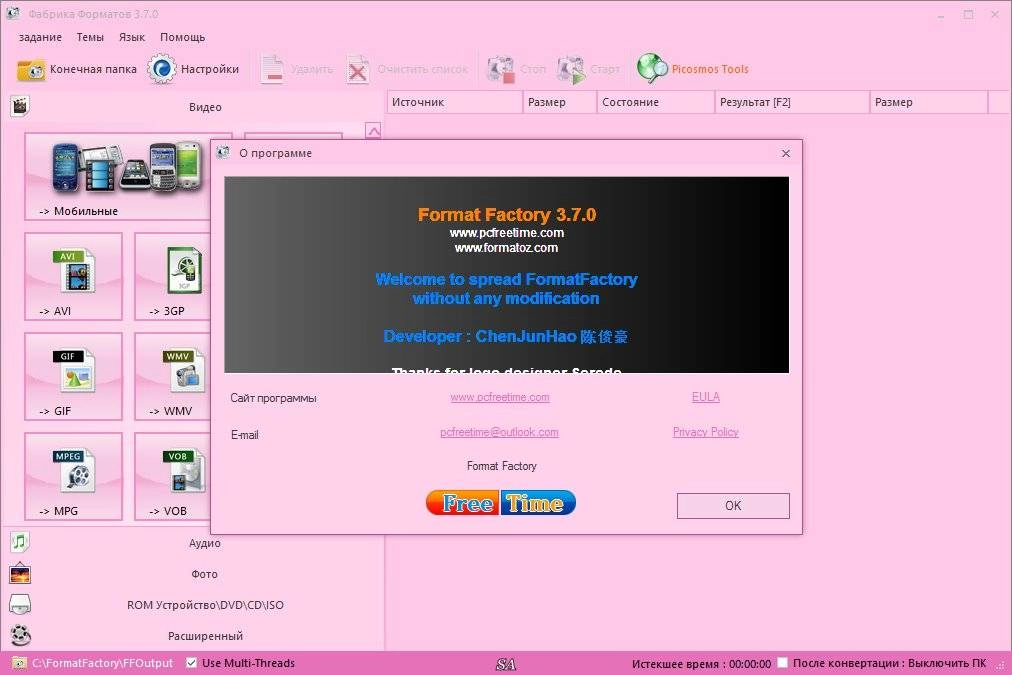The width and height of the screenshot is (1012, 675).
Task: Click the Format Factory title bar icon
Action: point(12,13)
